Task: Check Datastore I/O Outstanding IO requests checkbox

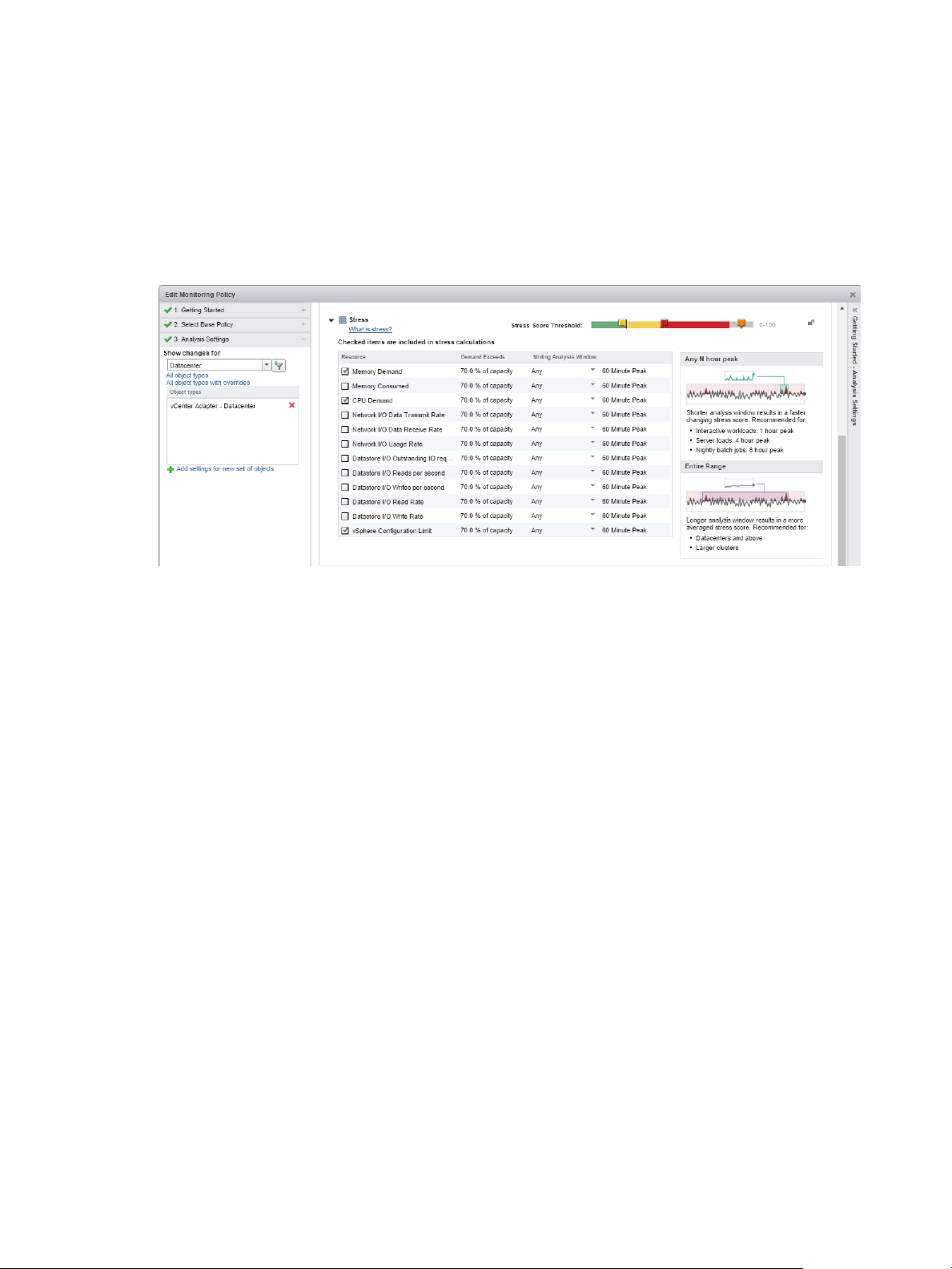Action: (345, 458)
